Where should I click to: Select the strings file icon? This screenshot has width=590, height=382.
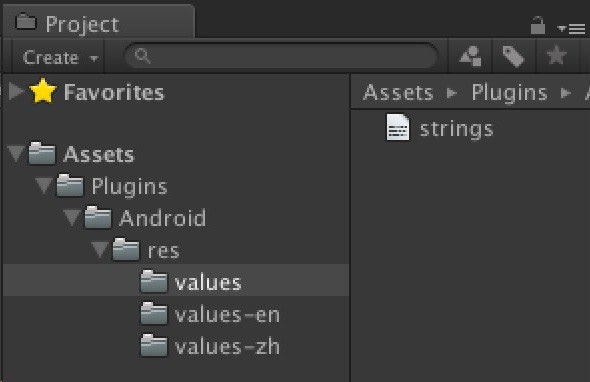coord(398,127)
